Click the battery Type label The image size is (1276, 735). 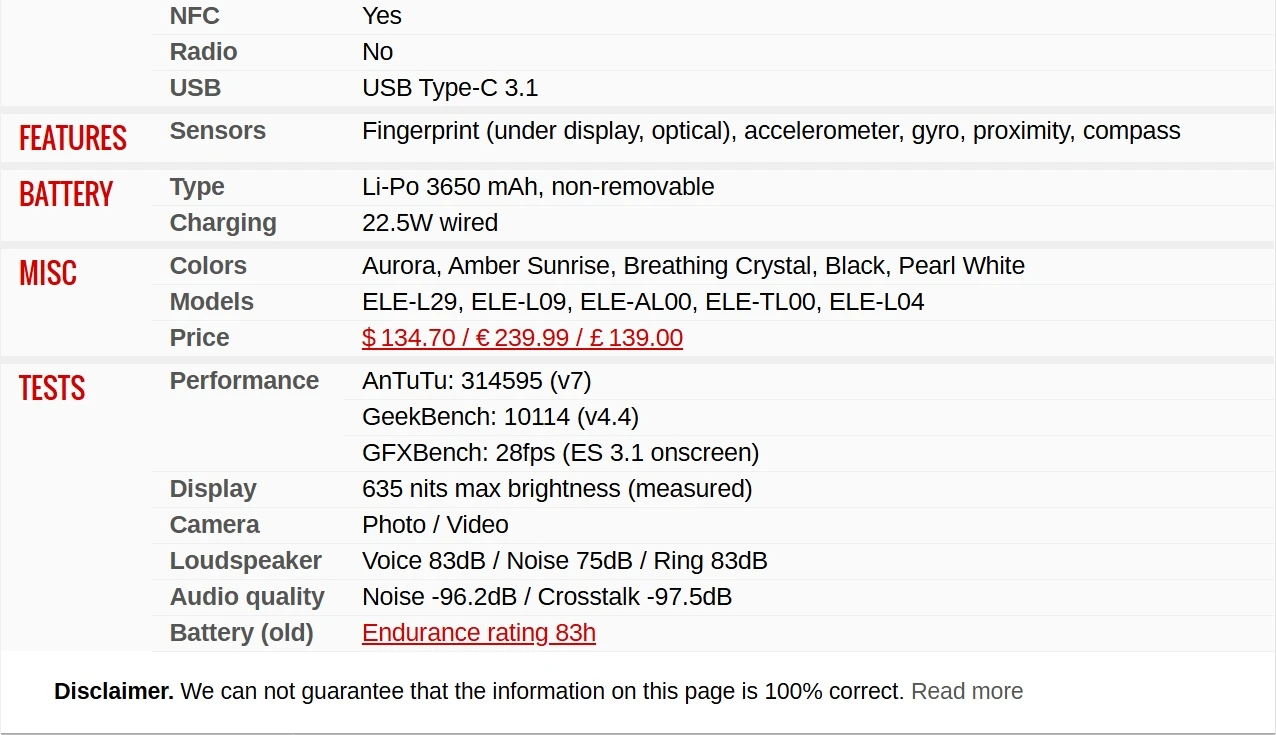(197, 187)
